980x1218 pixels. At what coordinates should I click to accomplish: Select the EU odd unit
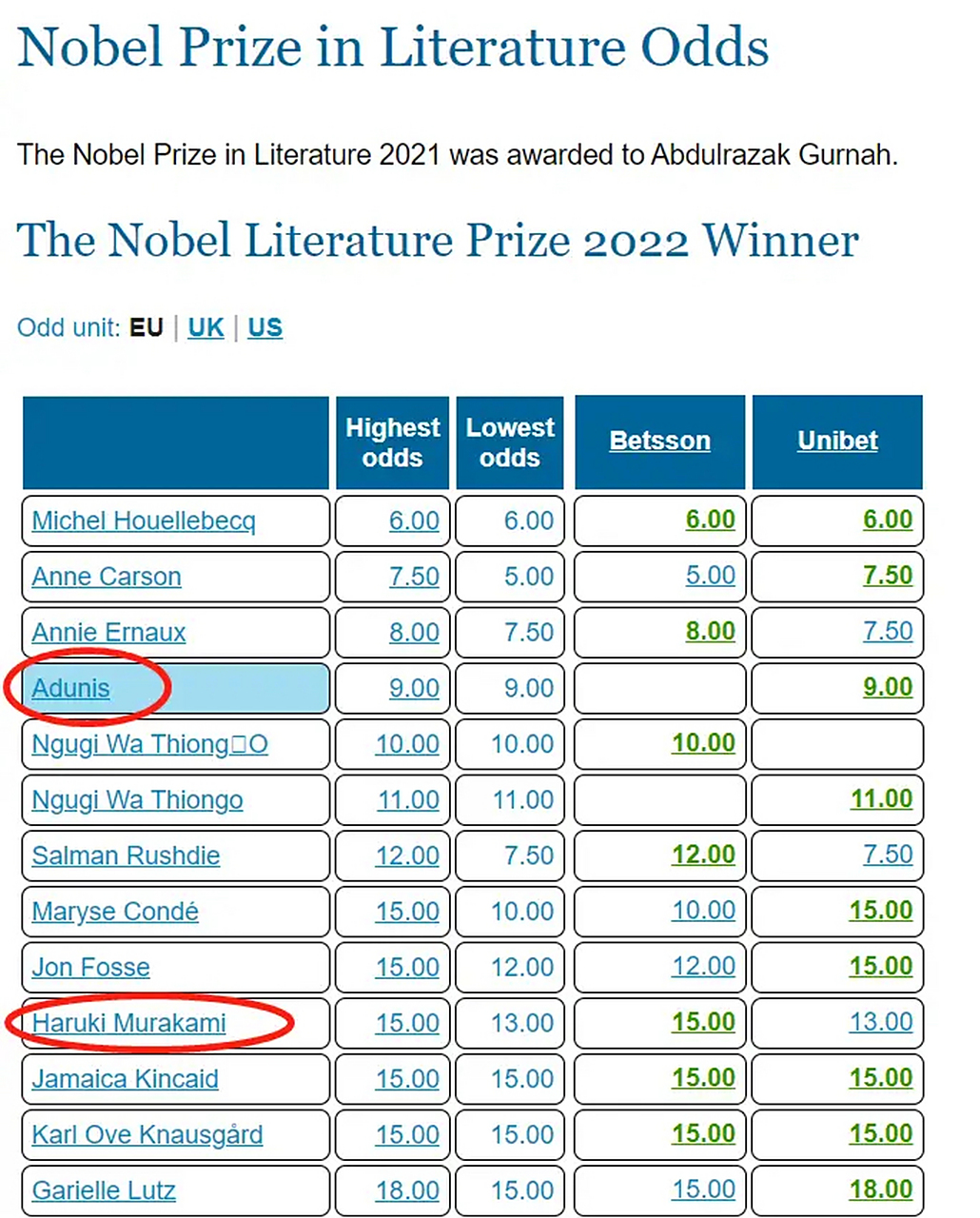tap(147, 327)
